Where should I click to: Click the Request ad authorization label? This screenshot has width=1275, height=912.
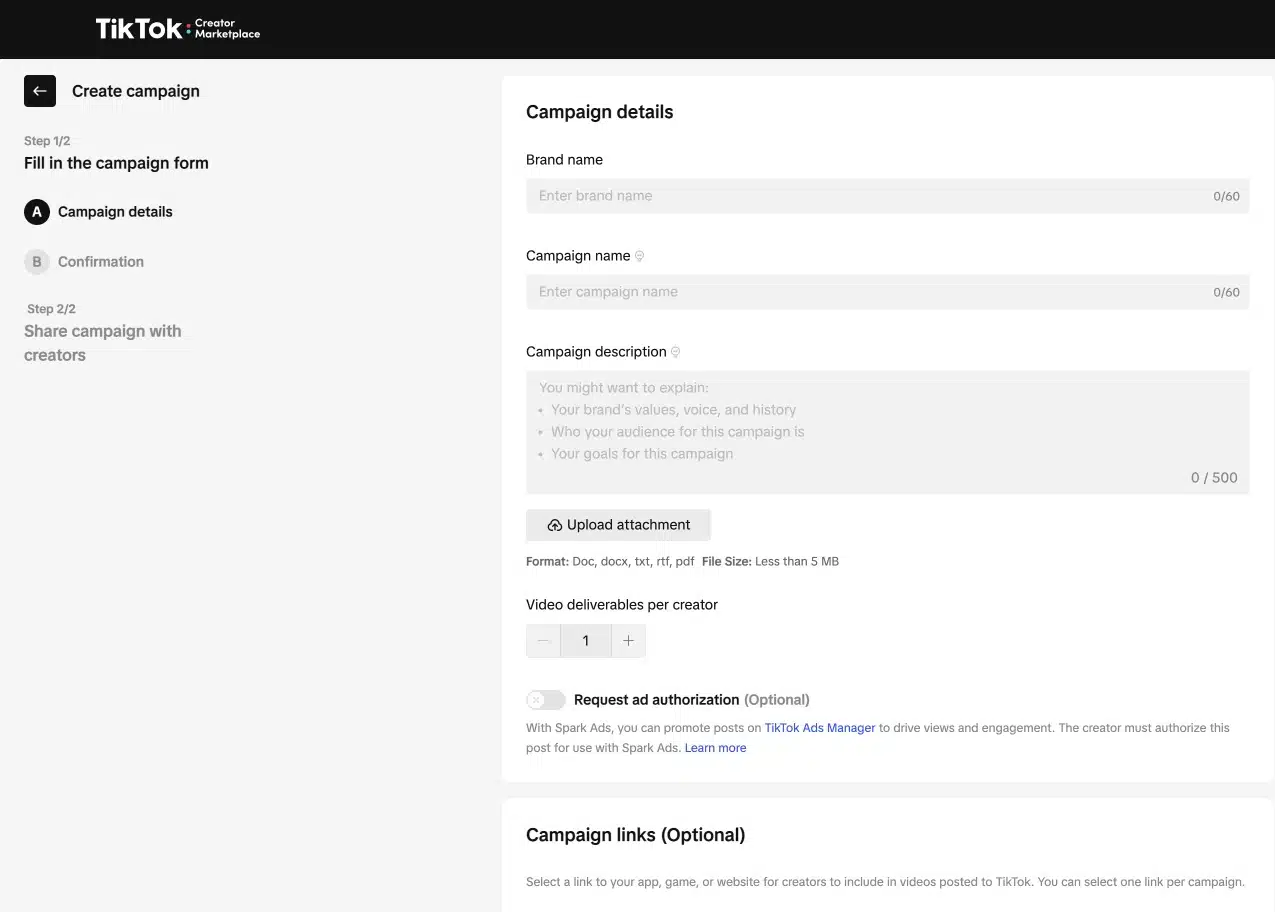[656, 700]
